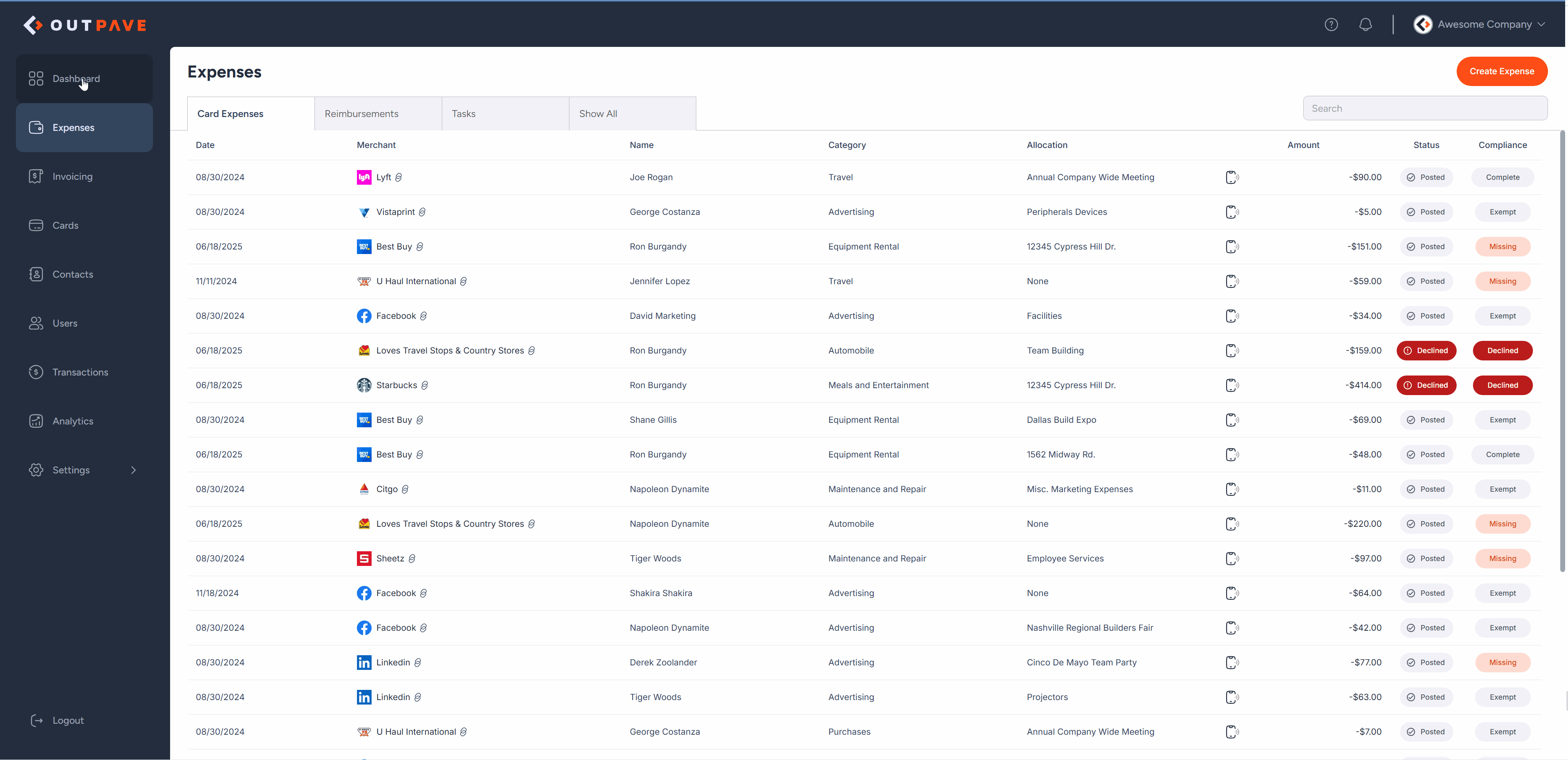Click the Sheetz merchant logo
This screenshot has width=1568, height=760.
tap(364, 559)
